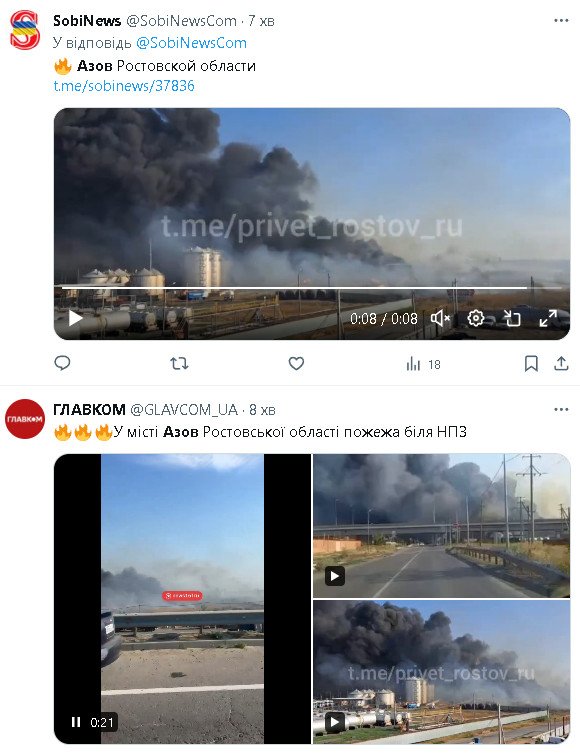Bookmark the SobiNews tweet

click(531, 364)
